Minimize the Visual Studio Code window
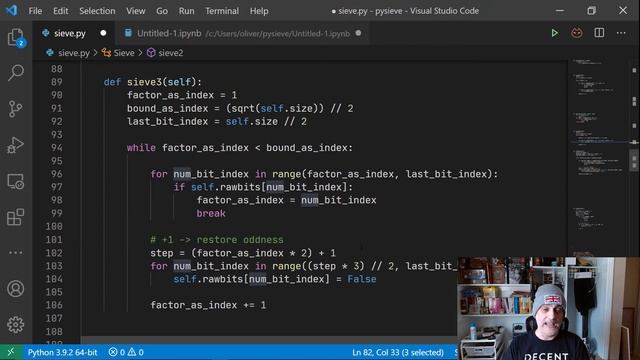 [x=560, y=11]
